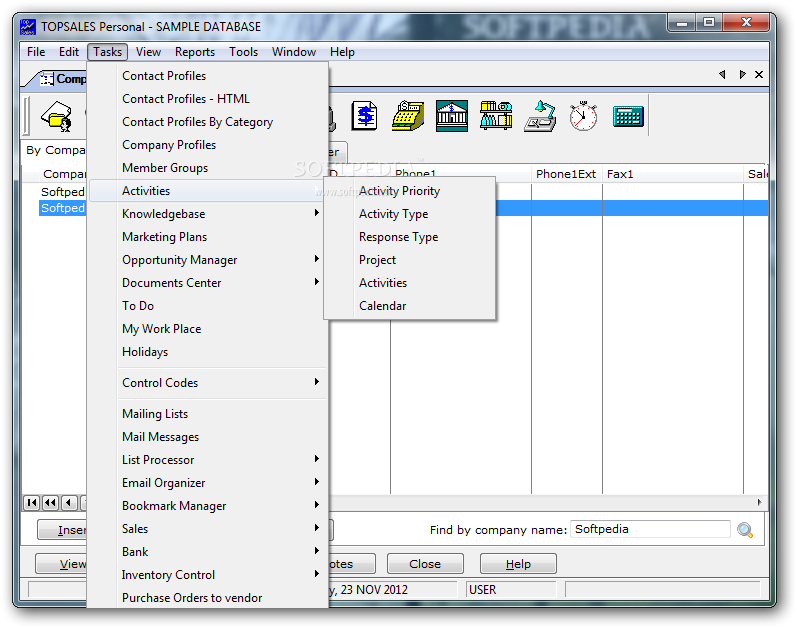Screen dimensions: 797x628
Task: Click the stopwatch toolbar icon
Action: 583,116
